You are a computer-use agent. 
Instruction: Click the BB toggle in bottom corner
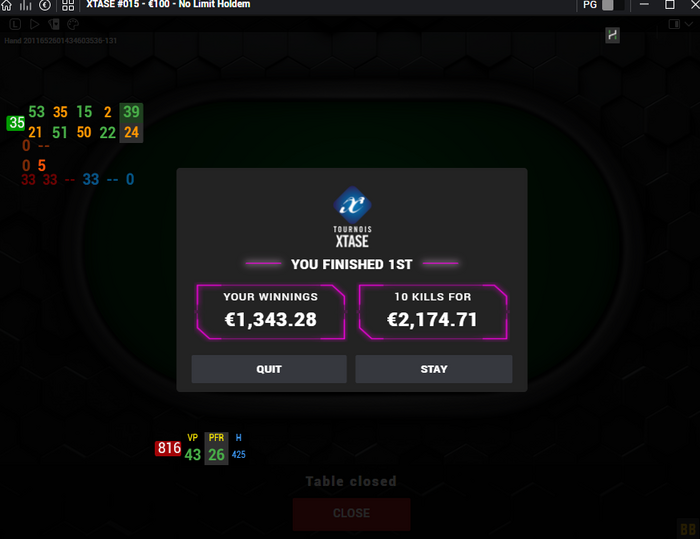(688, 529)
